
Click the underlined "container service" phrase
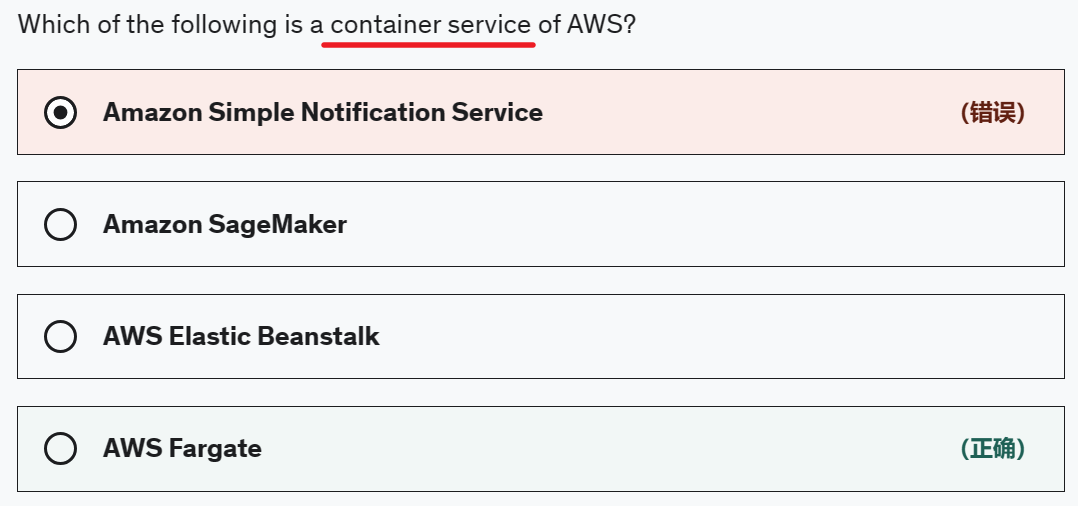tap(430, 24)
